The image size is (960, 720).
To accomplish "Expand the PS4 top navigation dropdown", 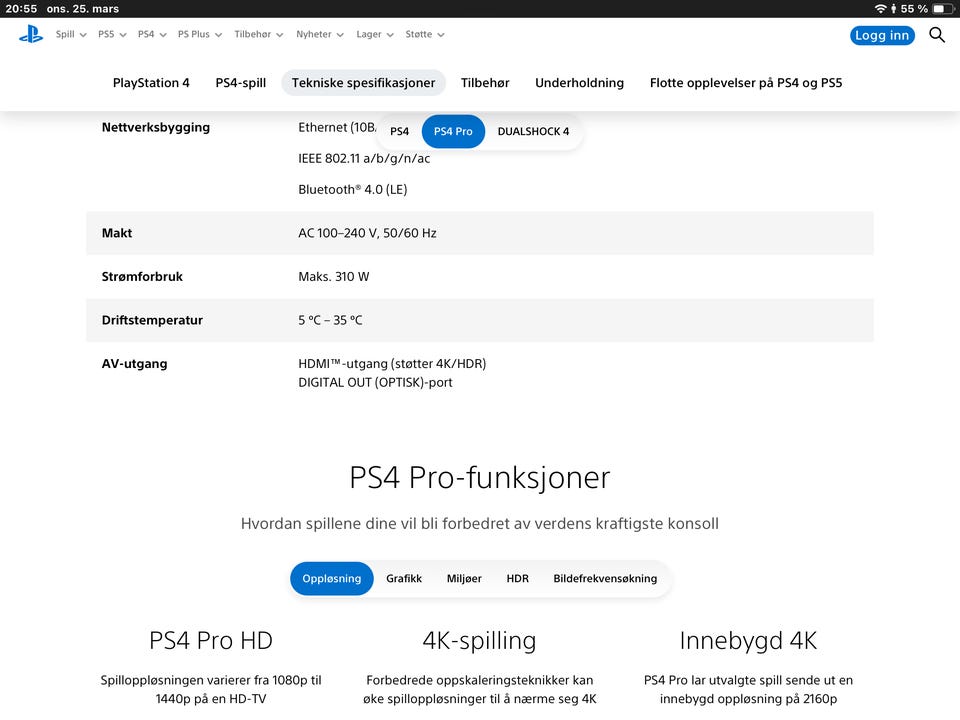I will click(152, 34).
